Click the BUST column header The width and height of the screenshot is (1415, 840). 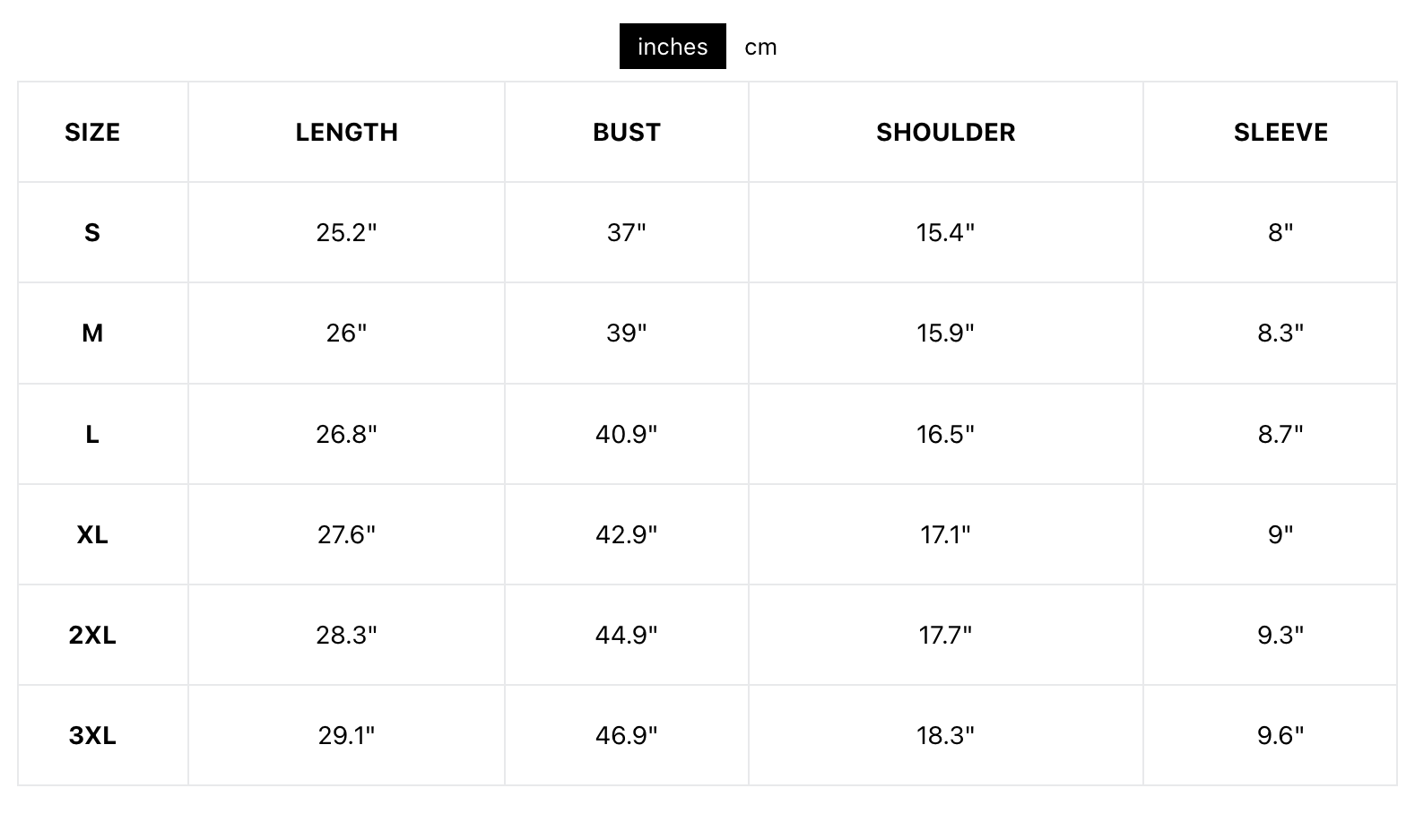tap(626, 133)
